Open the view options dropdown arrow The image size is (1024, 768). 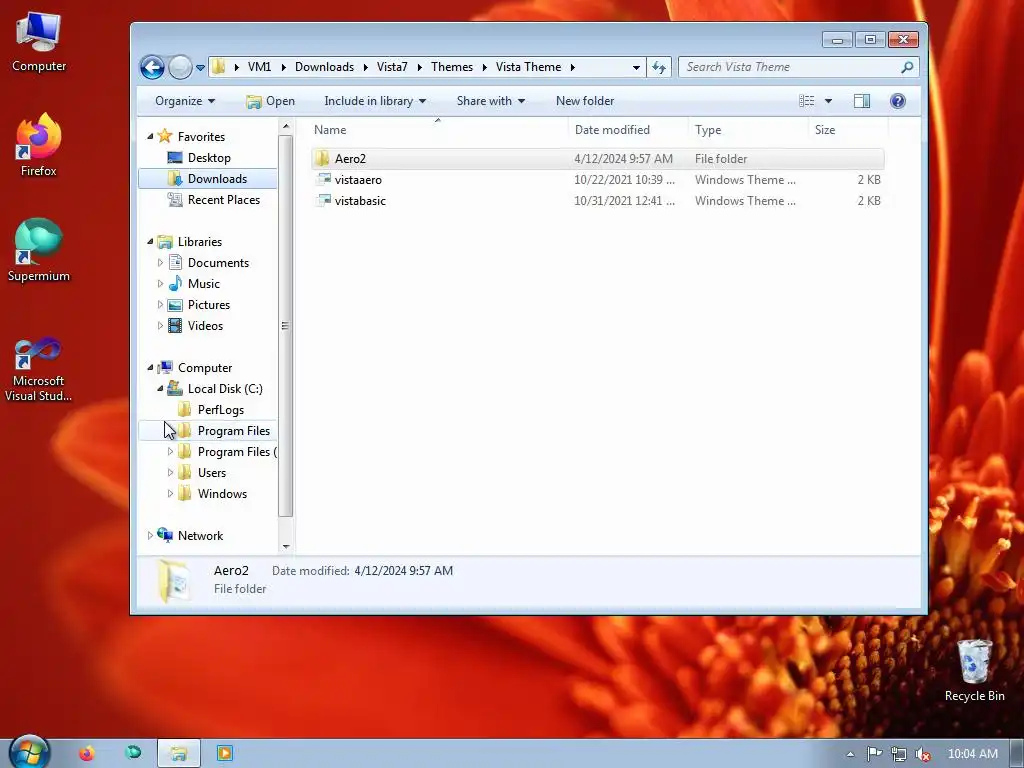(x=828, y=101)
